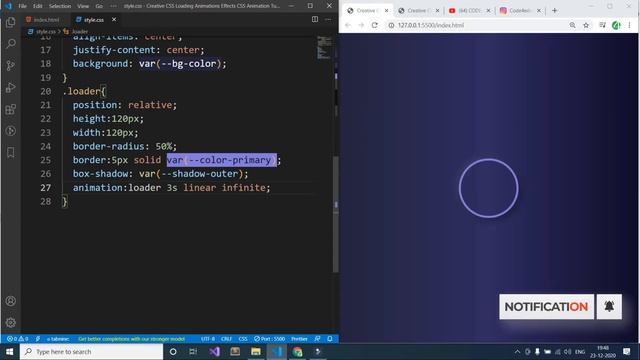The width and height of the screenshot is (640, 360).
Task: Toggle Live Server Port : 5500
Action: click(x=269, y=339)
